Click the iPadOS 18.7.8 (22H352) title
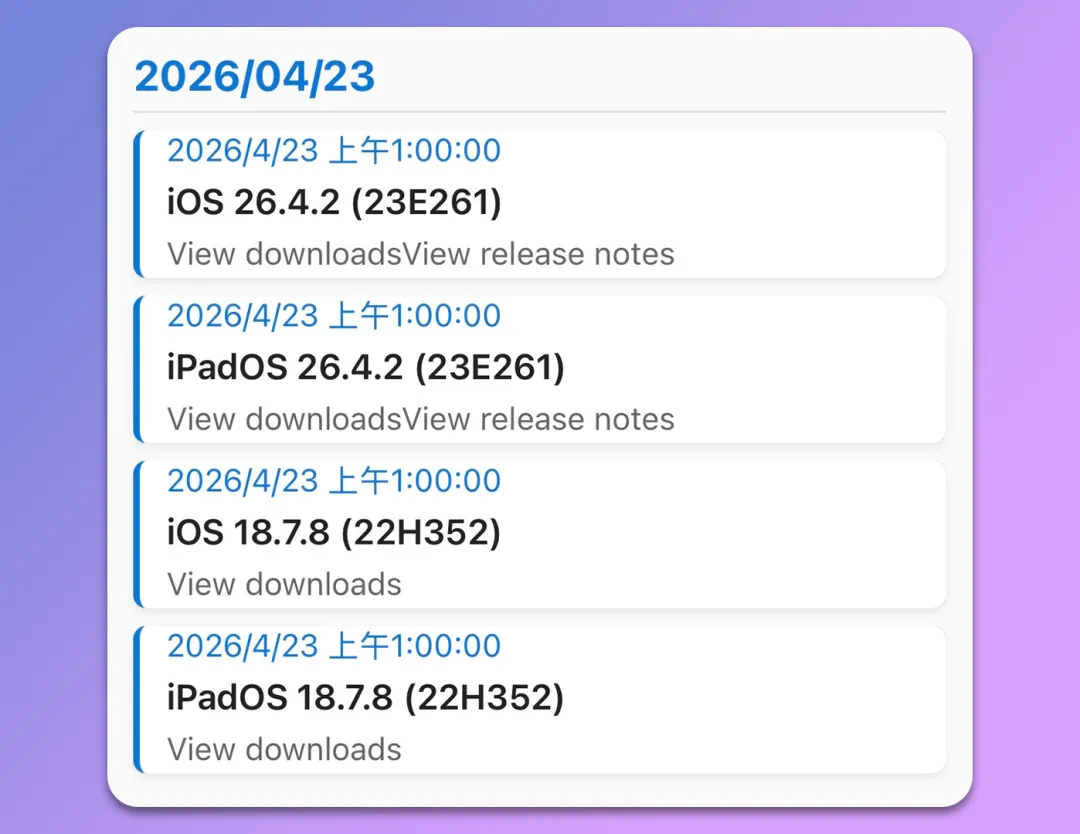Image resolution: width=1080 pixels, height=834 pixels. click(366, 698)
